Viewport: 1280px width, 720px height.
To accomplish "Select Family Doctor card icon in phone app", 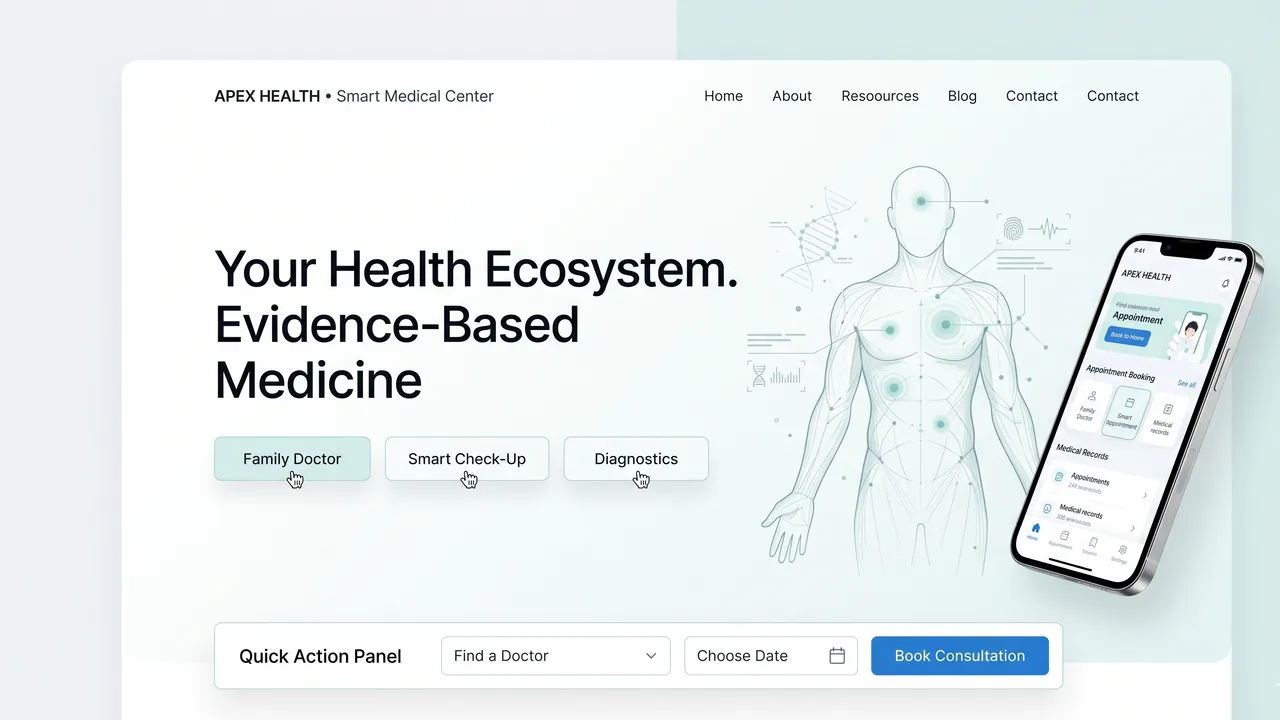I will click(x=1092, y=395).
